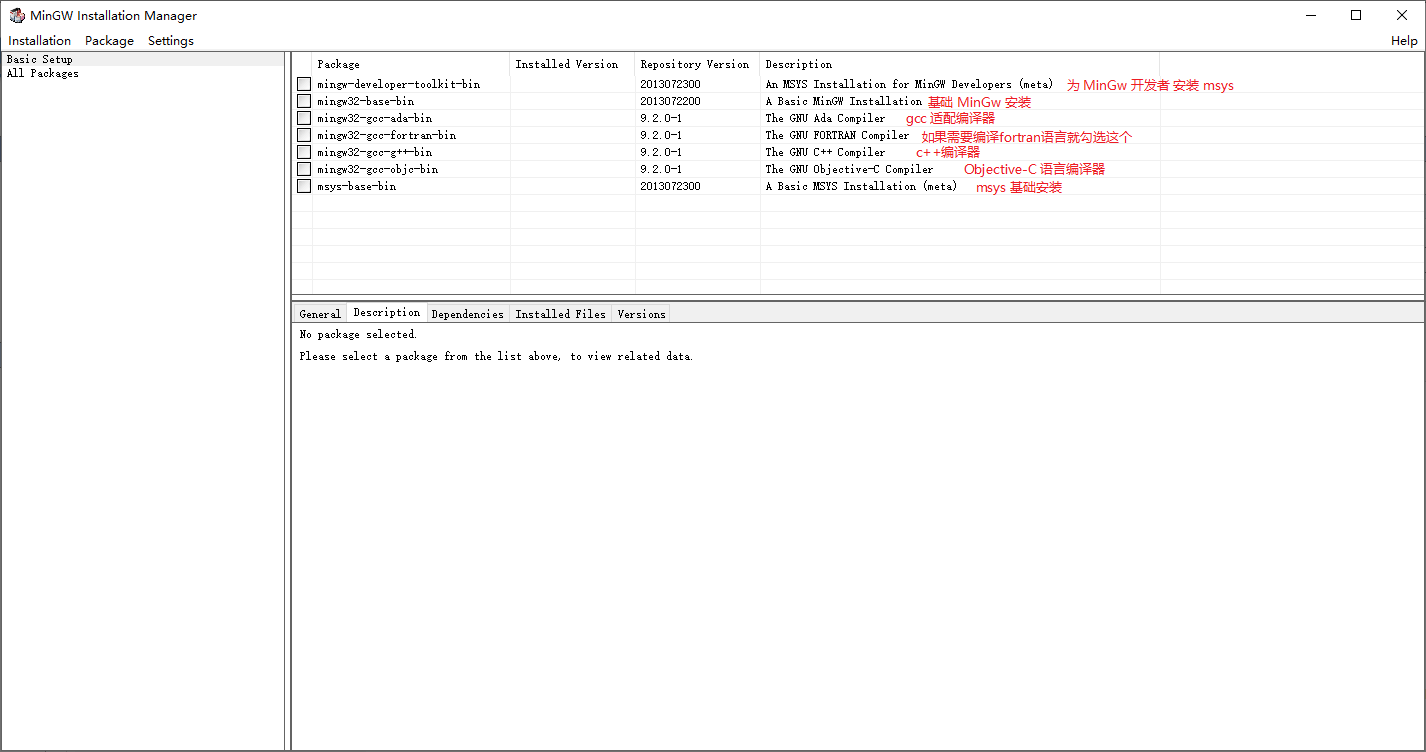The width and height of the screenshot is (1426, 752).
Task: Select the msys-base-bin package name
Action: (357, 186)
